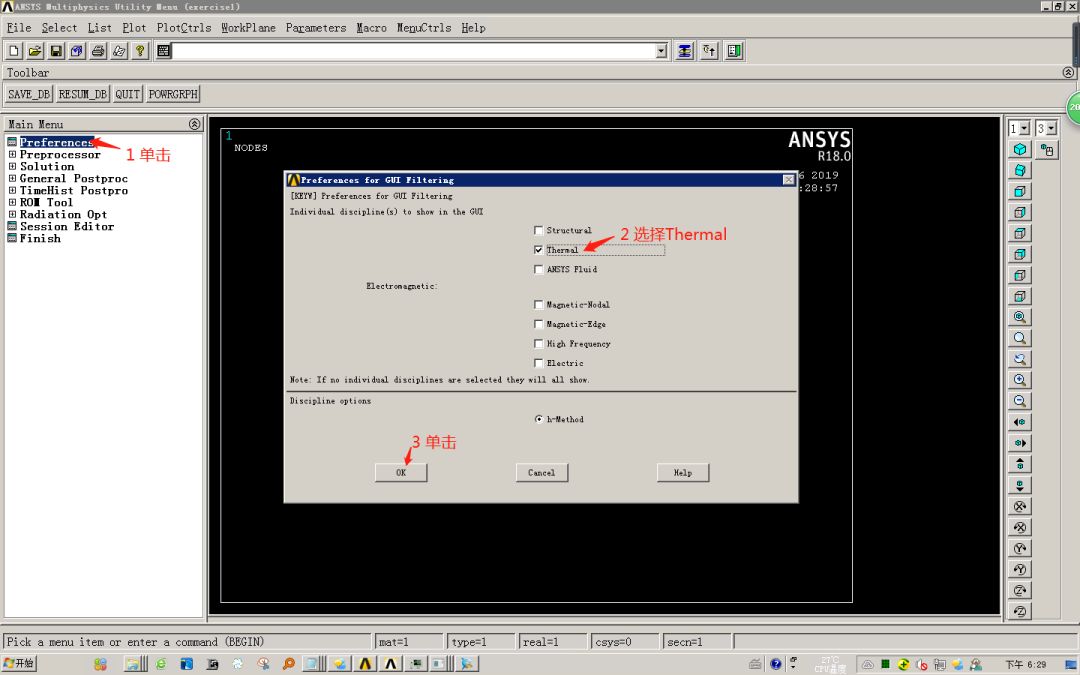Uncheck the Thermal discipline checkbox
Viewport: 1080px width, 675px height.
pyautogui.click(x=538, y=249)
